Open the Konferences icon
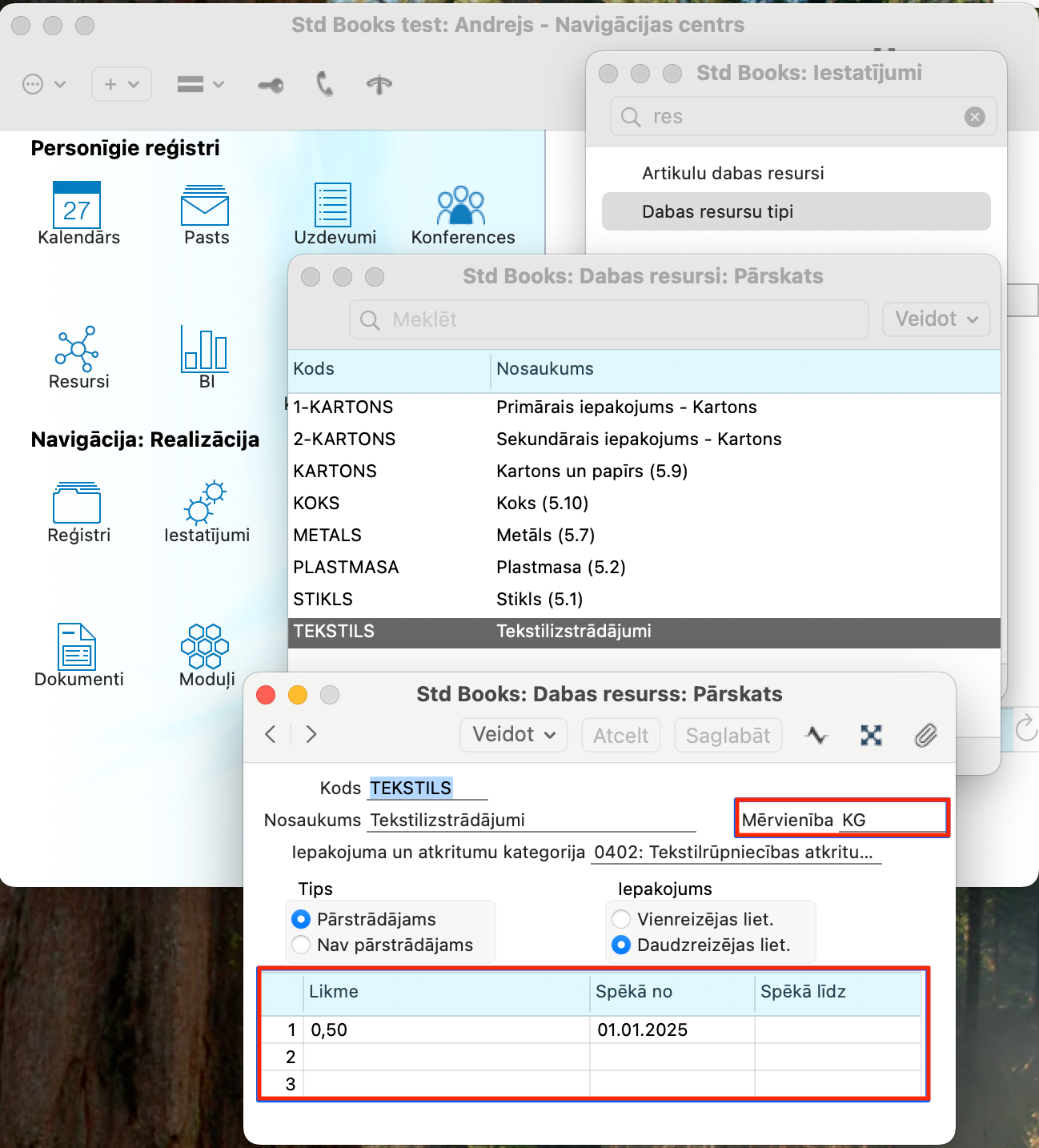Screen dimensions: 1039x1148 click(461, 207)
